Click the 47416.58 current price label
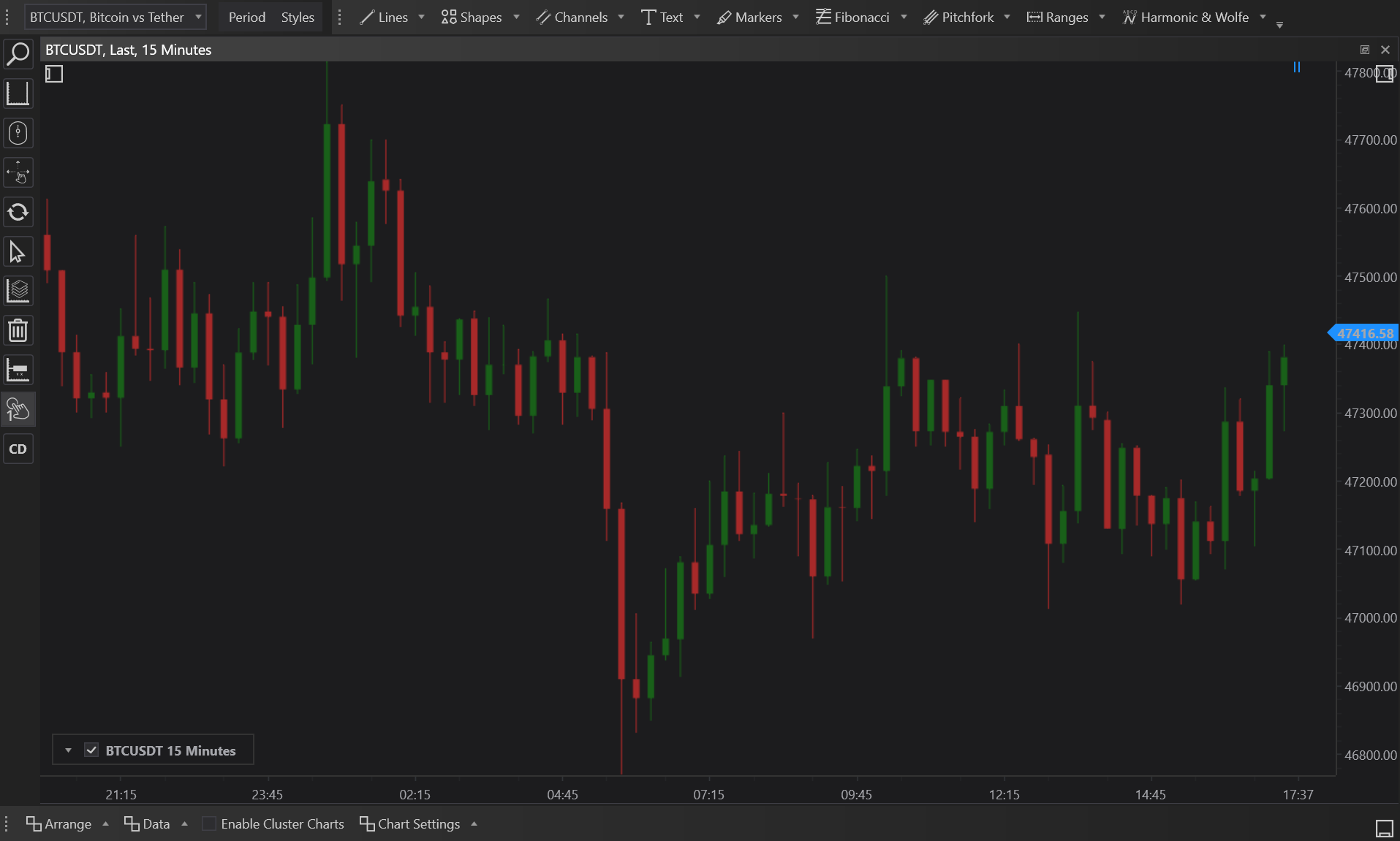 click(x=1364, y=333)
